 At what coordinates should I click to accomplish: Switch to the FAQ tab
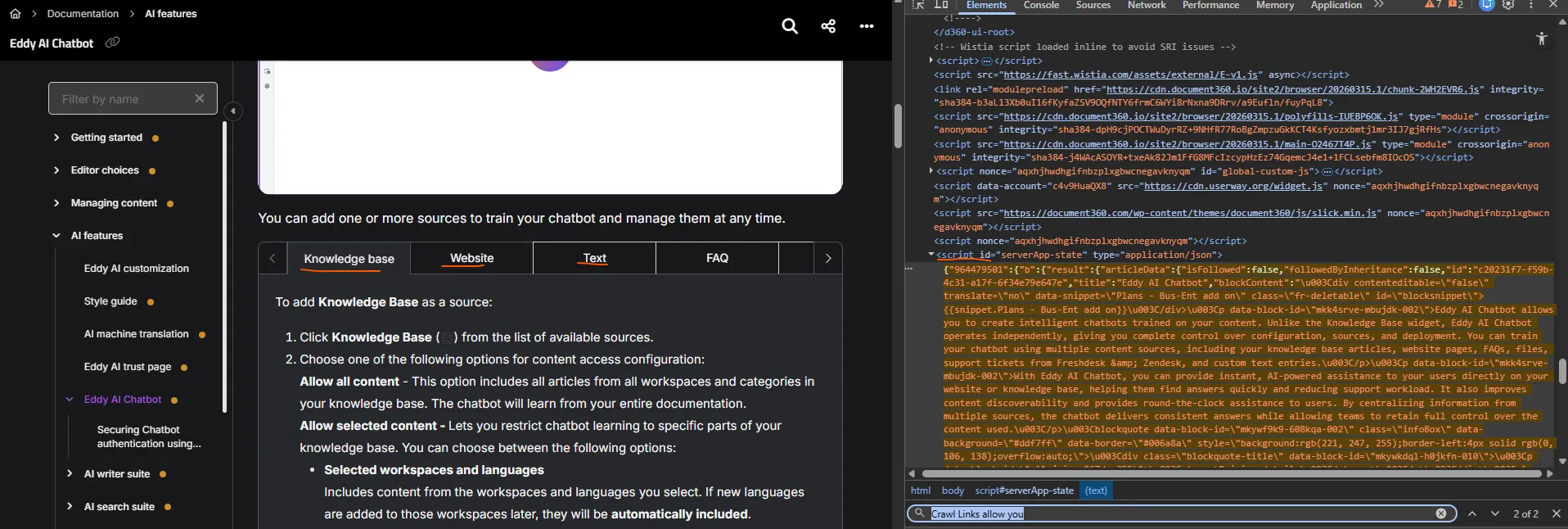717,258
